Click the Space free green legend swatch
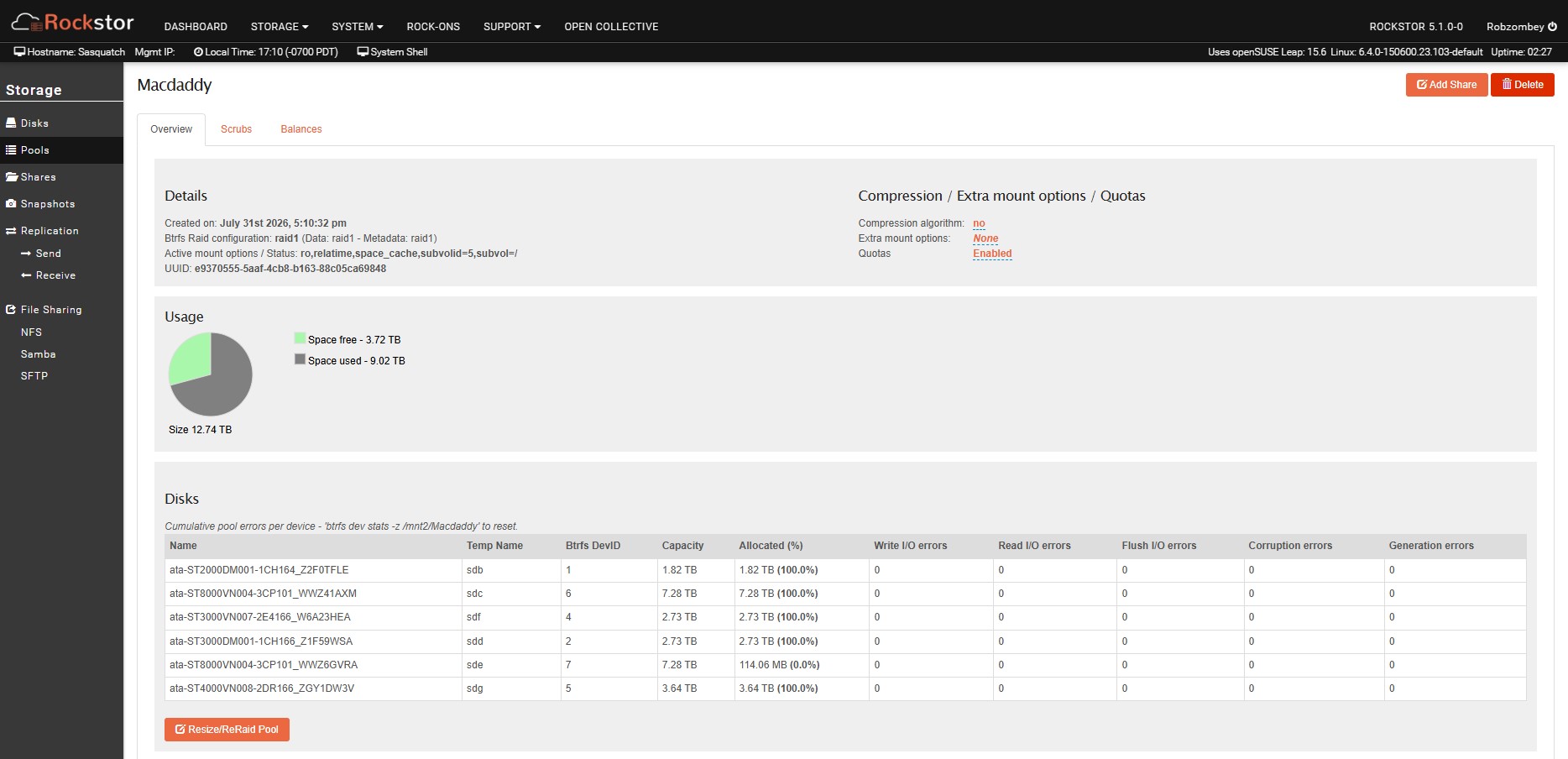Screen dimensions: 1568x759 click(x=300, y=338)
